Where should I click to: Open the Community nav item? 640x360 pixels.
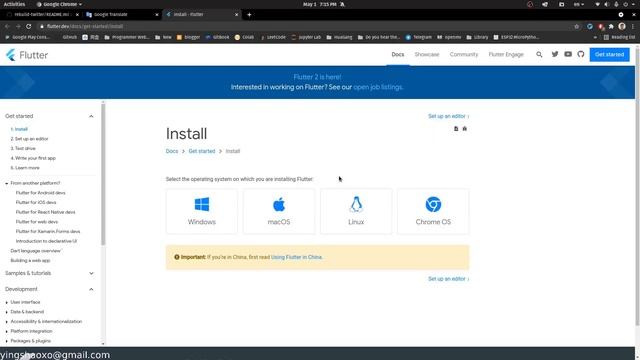[464, 54]
